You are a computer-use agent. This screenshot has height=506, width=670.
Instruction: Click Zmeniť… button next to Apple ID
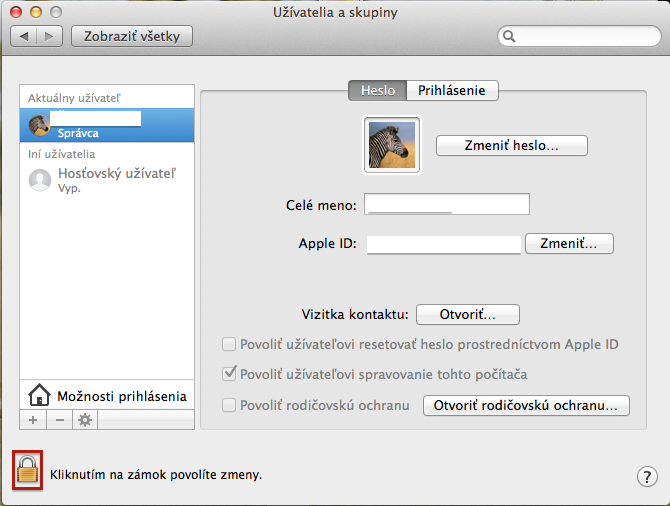click(569, 244)
